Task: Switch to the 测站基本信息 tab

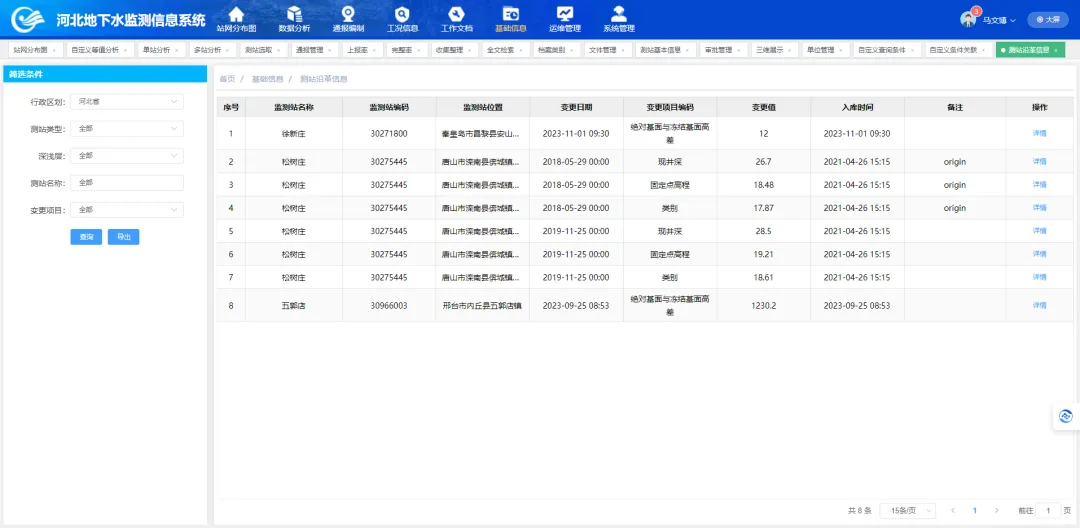Action: tap(662, 49)
